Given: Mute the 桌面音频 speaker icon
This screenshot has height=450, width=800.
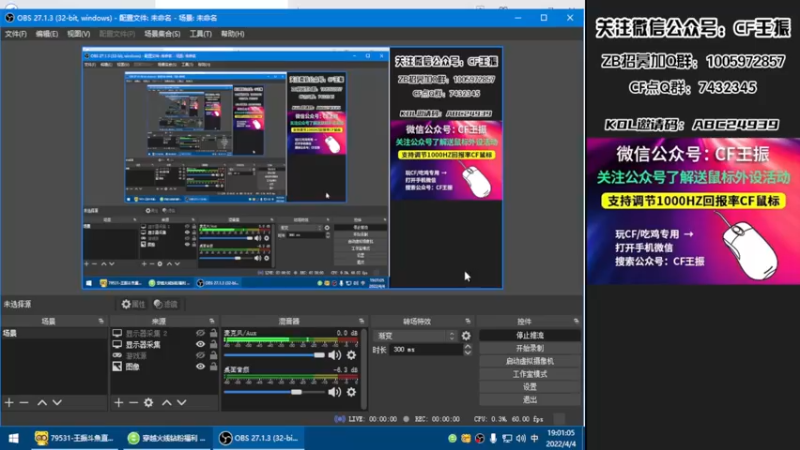Looking at the screenshot, I should pos(335,392).
